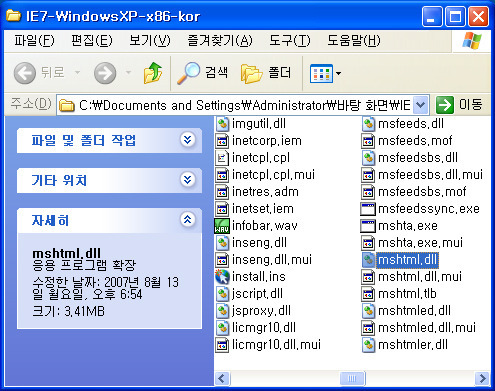The height and width of the screenshot is (391, 495).
Task: Expand the 파일 및 폴더 작업 panel
Action: [187, 140]
